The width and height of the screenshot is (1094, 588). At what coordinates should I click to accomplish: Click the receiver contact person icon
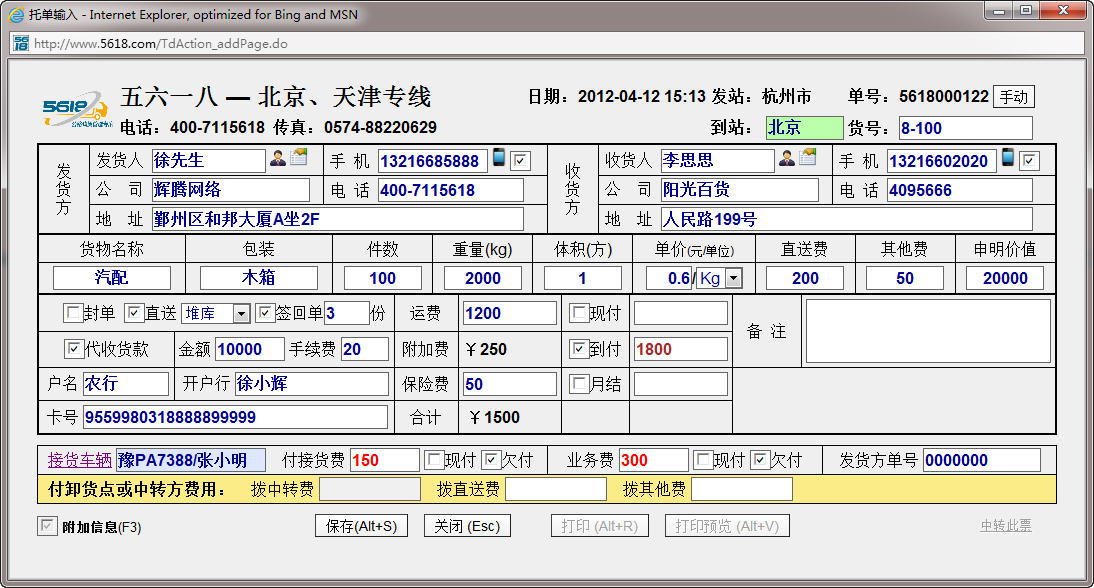coord(787,159)
